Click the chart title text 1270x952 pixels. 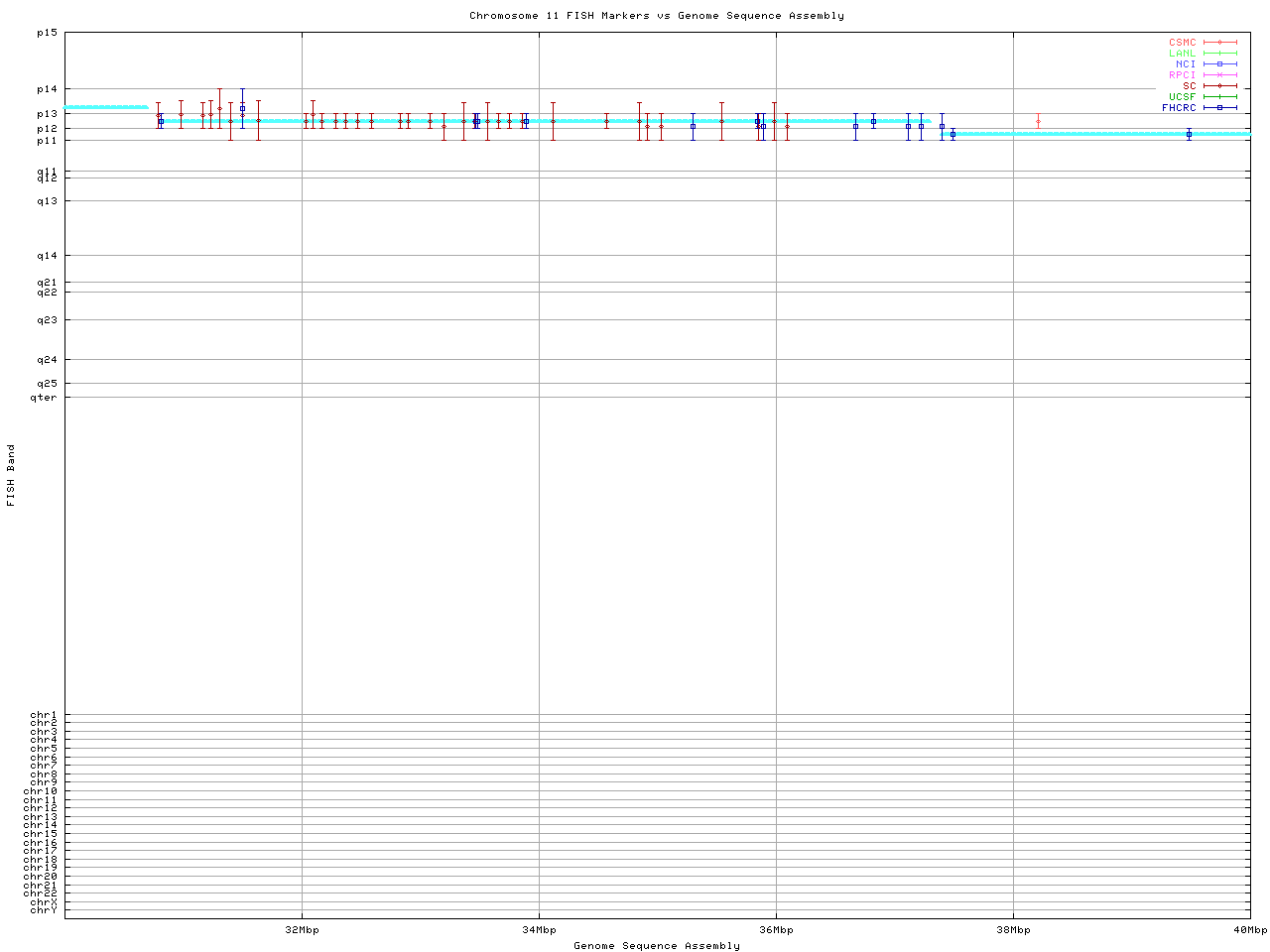pos(656,16)
